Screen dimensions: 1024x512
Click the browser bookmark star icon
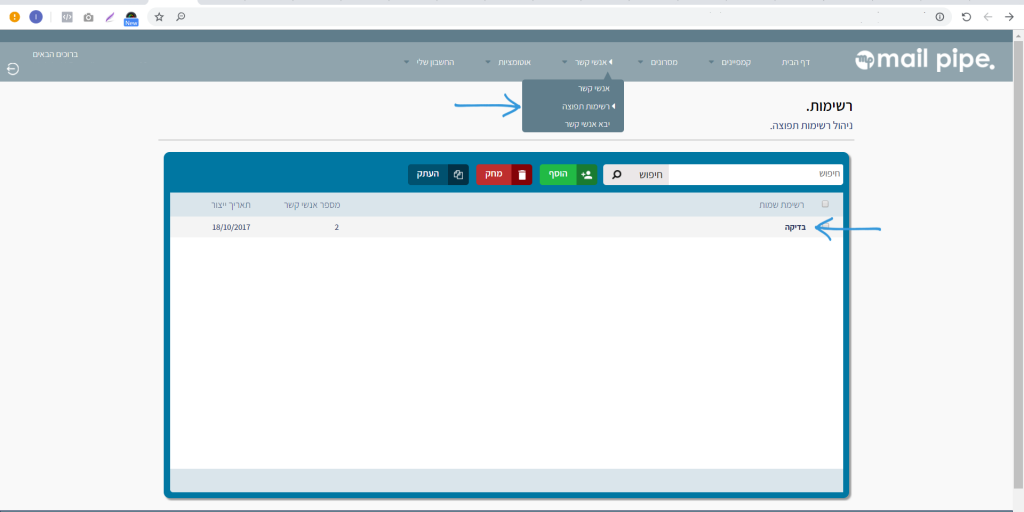pos(159,17)
